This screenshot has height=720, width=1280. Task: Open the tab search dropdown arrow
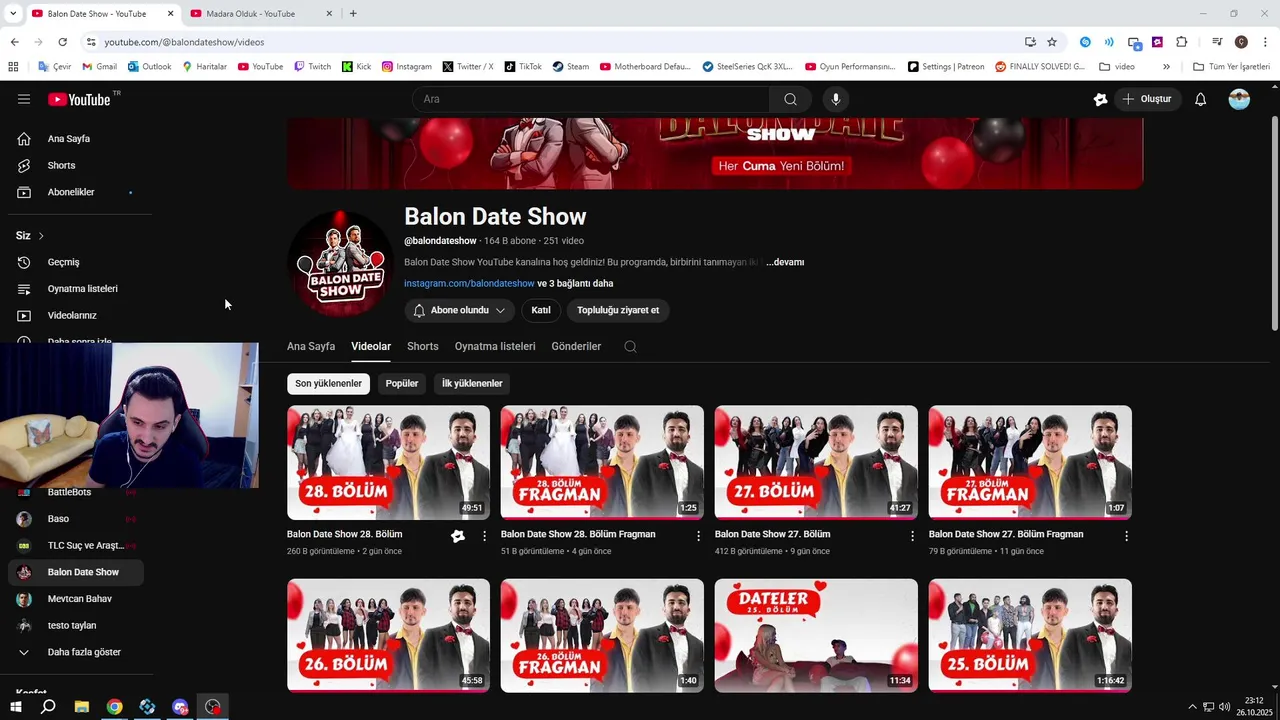click(x=13, y=13)
